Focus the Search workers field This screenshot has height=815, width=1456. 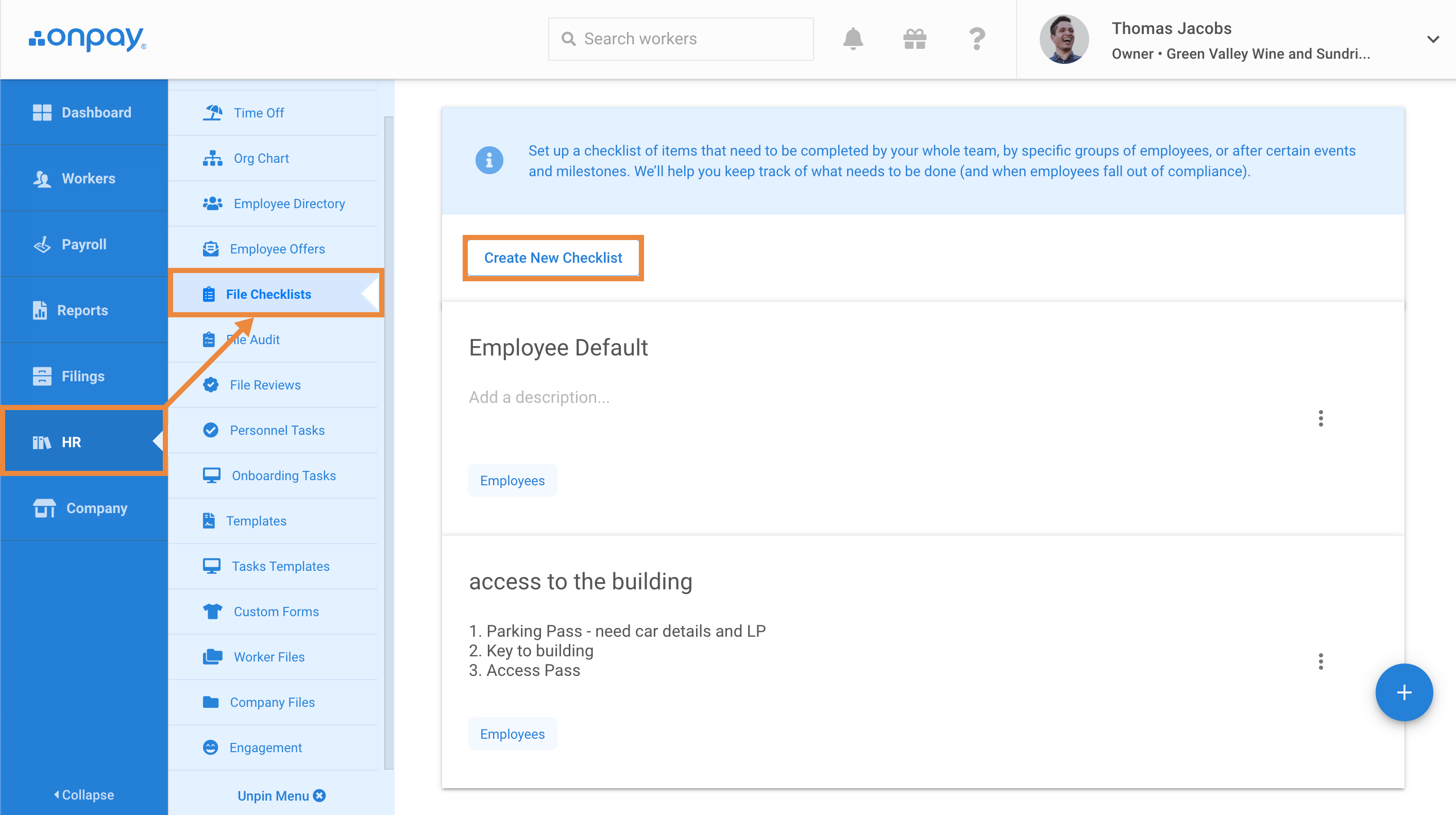(681, 39)
